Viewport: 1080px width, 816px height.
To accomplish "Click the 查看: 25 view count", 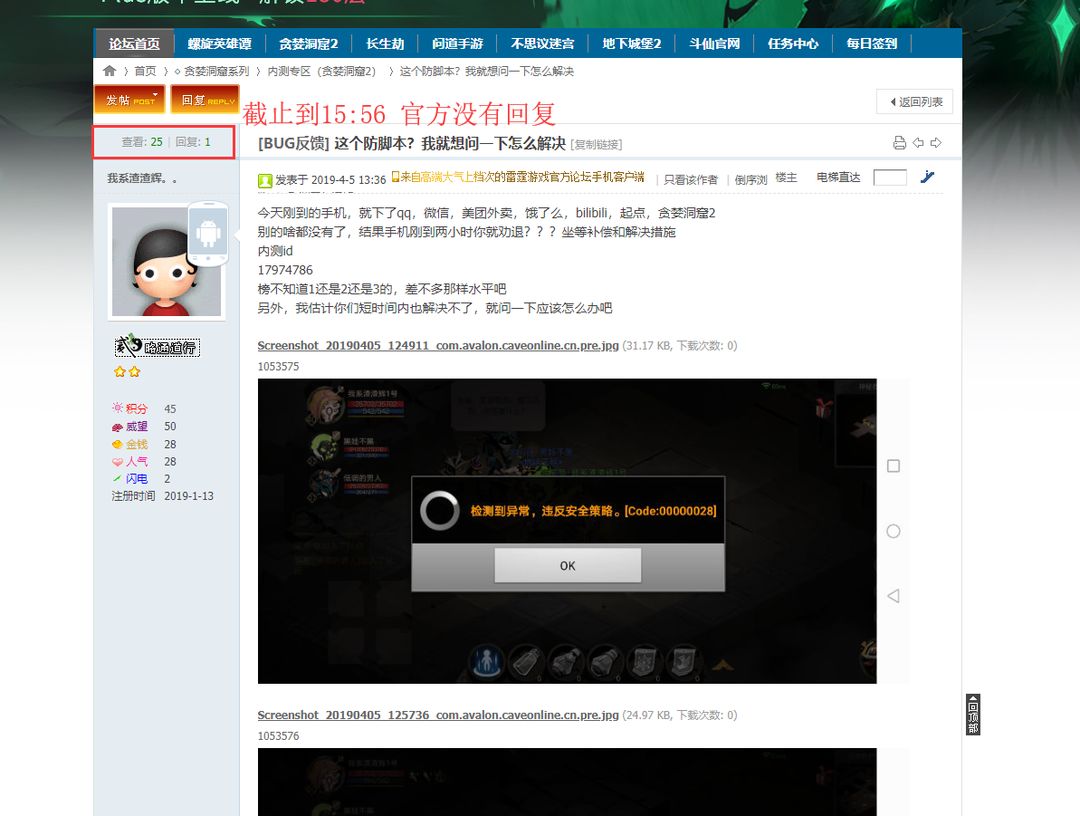I will point(143,142).
